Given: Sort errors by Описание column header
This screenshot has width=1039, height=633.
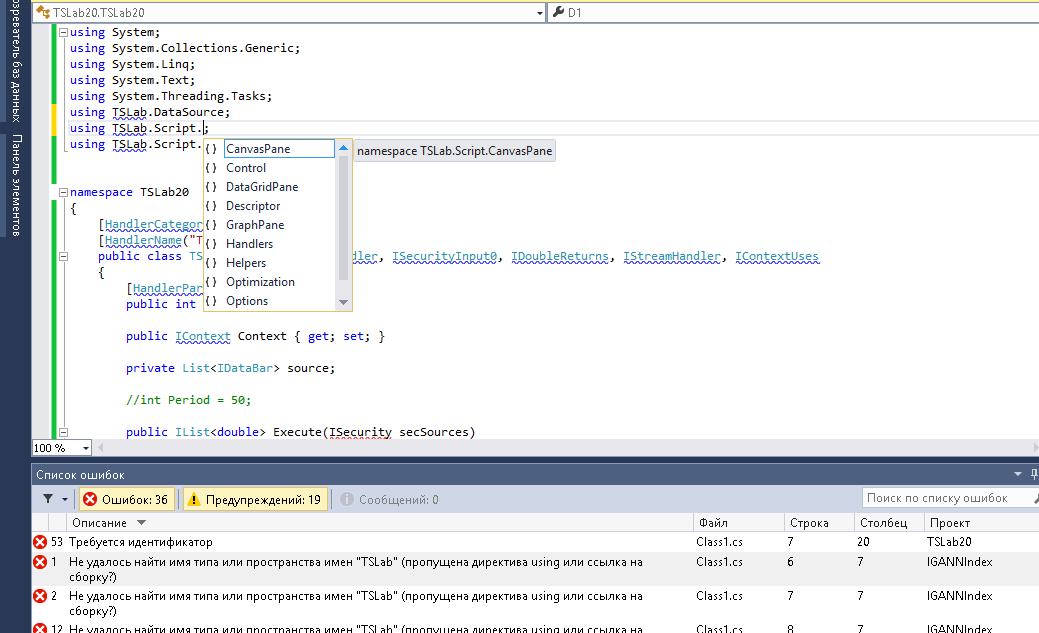Looking at the screenshot, I should (x=99, y=522).
